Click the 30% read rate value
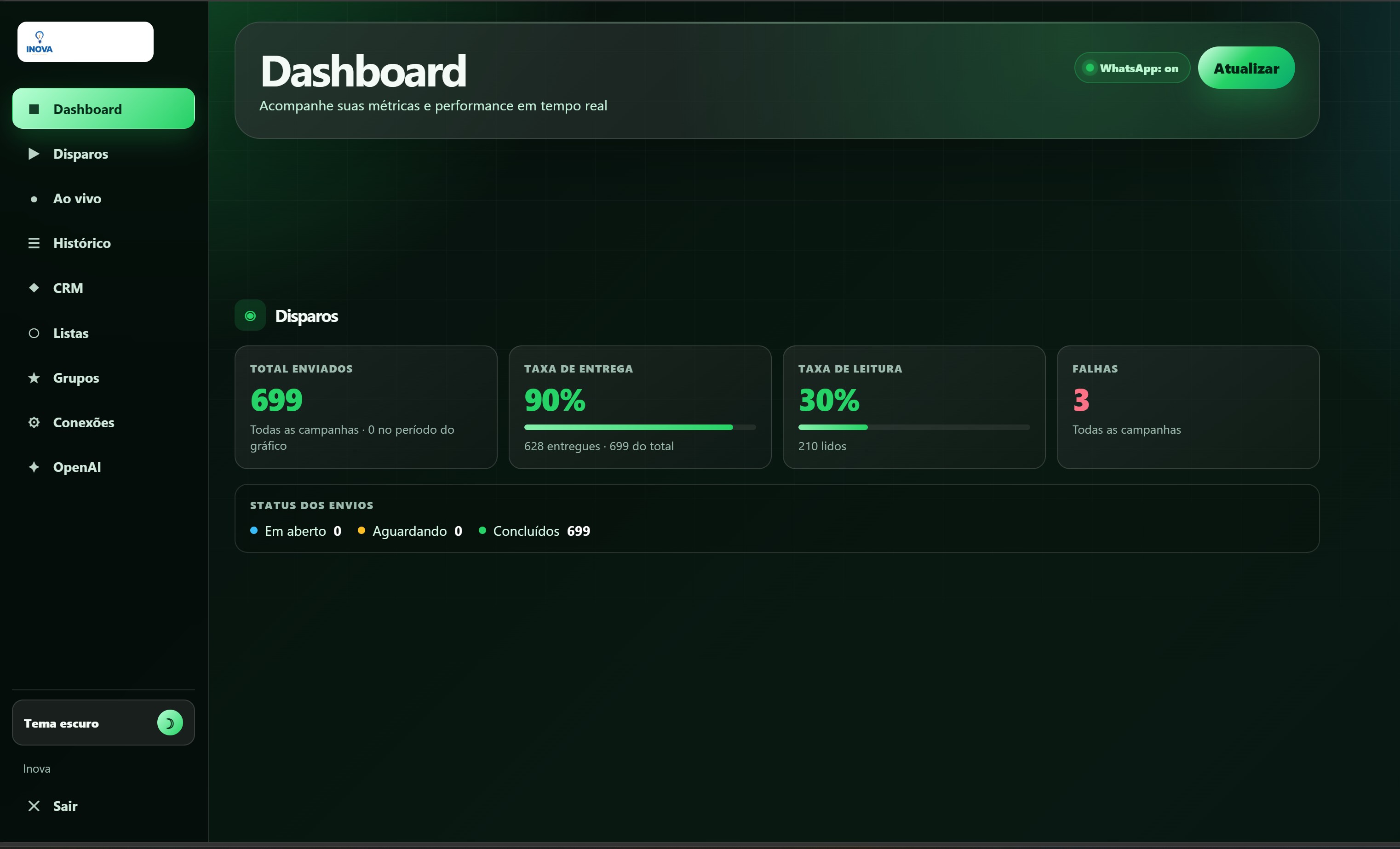Image resolution: width=1400 pixels, height=849 pixels. pos(829,400)
